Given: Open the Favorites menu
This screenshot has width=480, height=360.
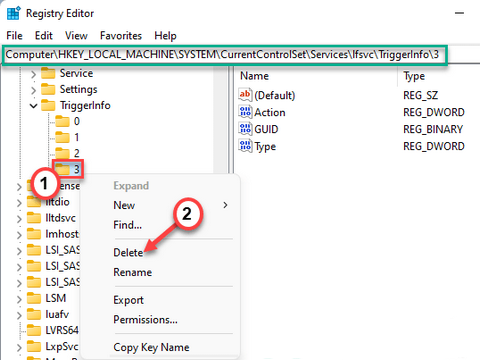Looking at the screenshot, I should point(121,36).
